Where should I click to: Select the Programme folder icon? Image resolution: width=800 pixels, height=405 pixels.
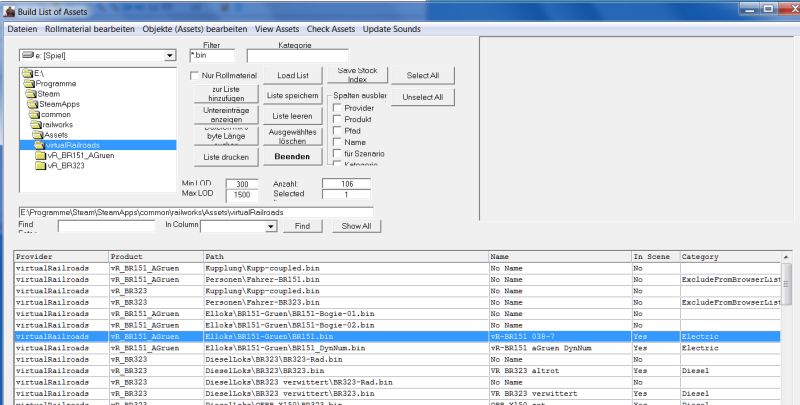(29, 83)
